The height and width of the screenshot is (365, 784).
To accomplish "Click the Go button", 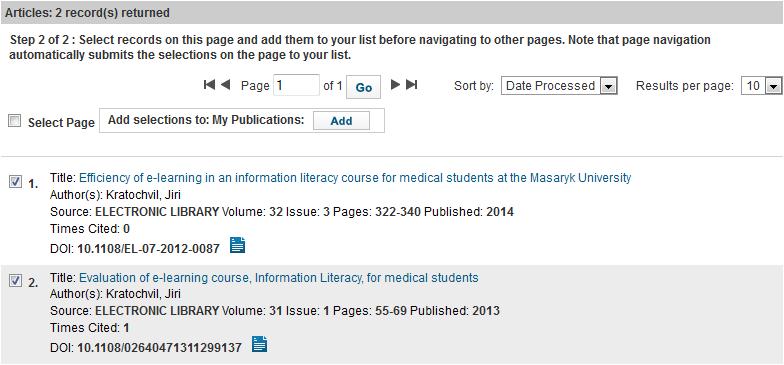I will click(x=364, y=88).
